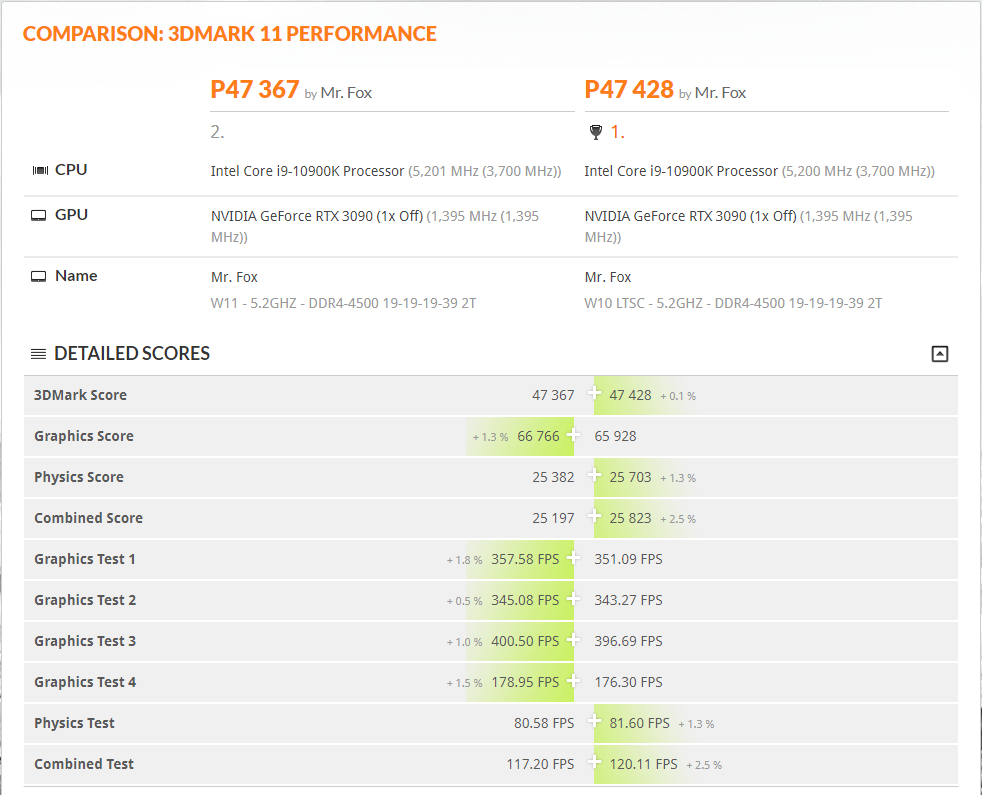Image resolution: width=982 pixels, height=795 pixels.
Task: Click the plus marker on Graphics Test 4 row
Action: [x=573, y=680]
